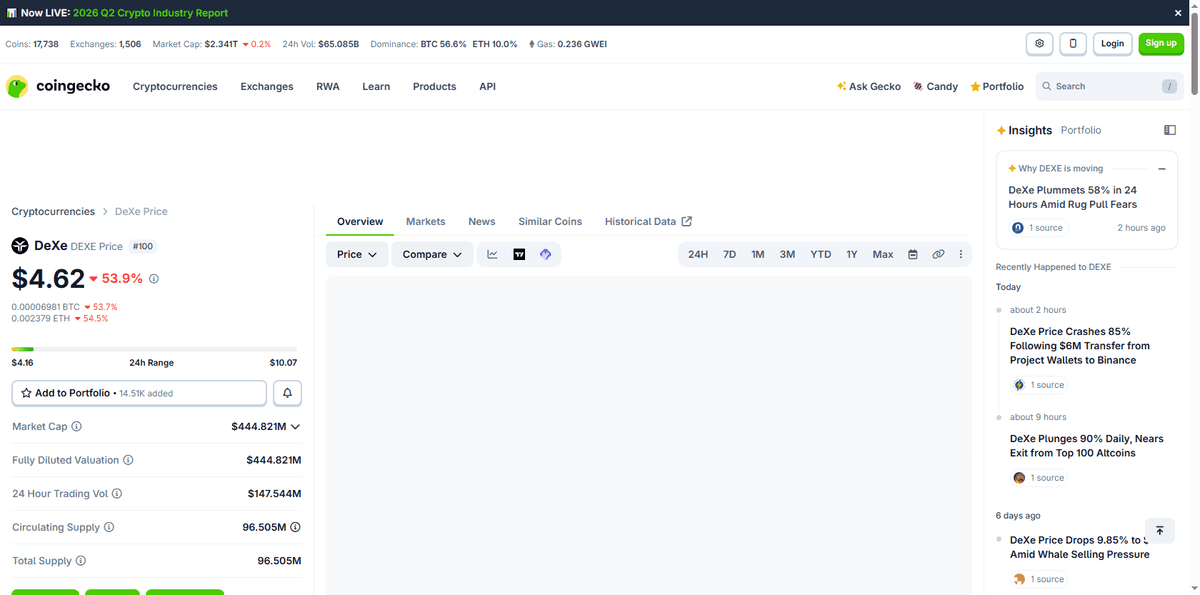Close the Crypto Industry Report banner
The height and width of the screenshot is (595, 1200).
pos(1178,13)
